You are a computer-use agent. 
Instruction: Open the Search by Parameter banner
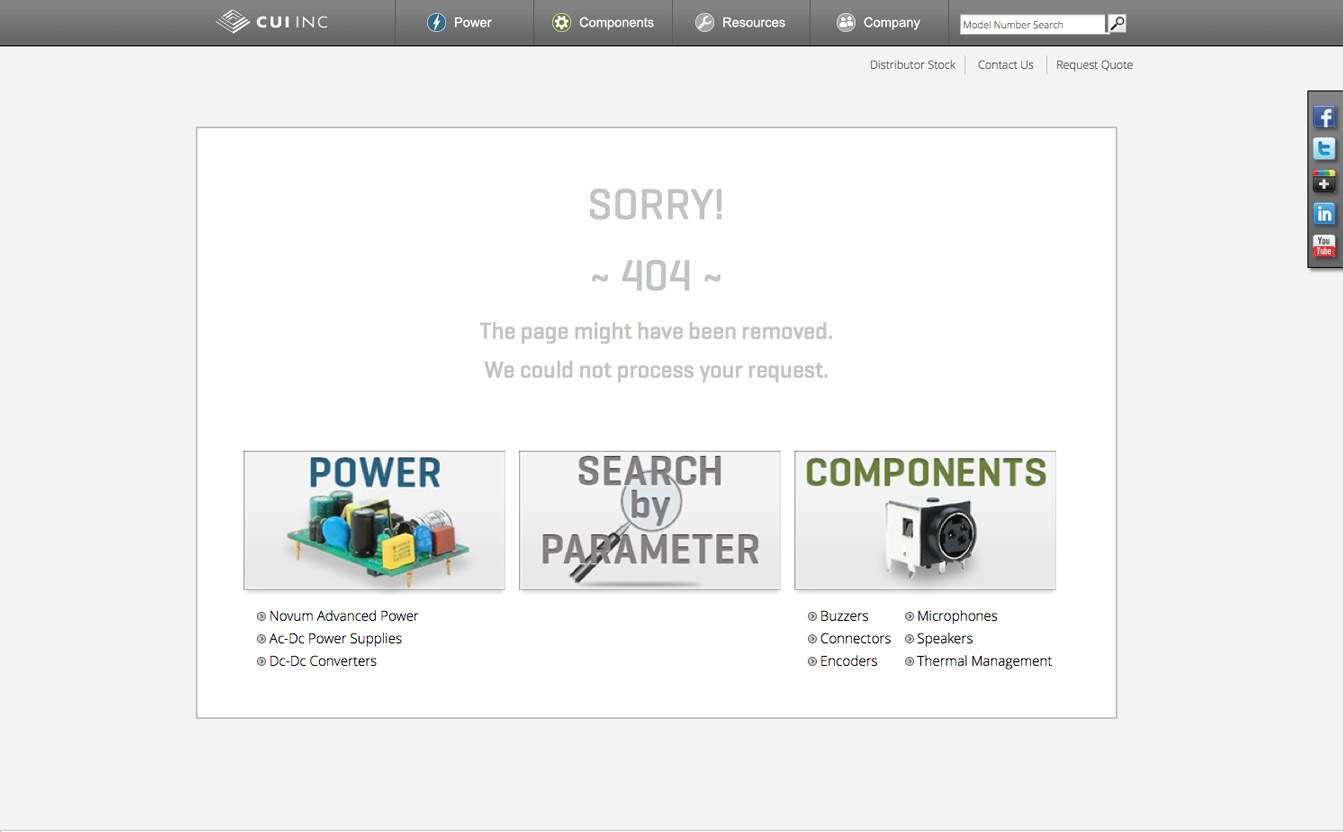(x=649, y=520)
